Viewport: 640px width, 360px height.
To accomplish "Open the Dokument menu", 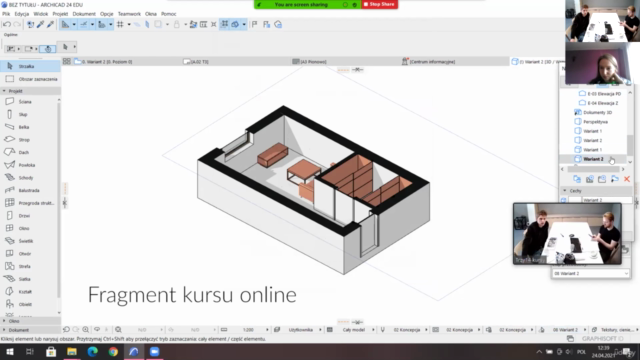I will (x=84, y=14).
